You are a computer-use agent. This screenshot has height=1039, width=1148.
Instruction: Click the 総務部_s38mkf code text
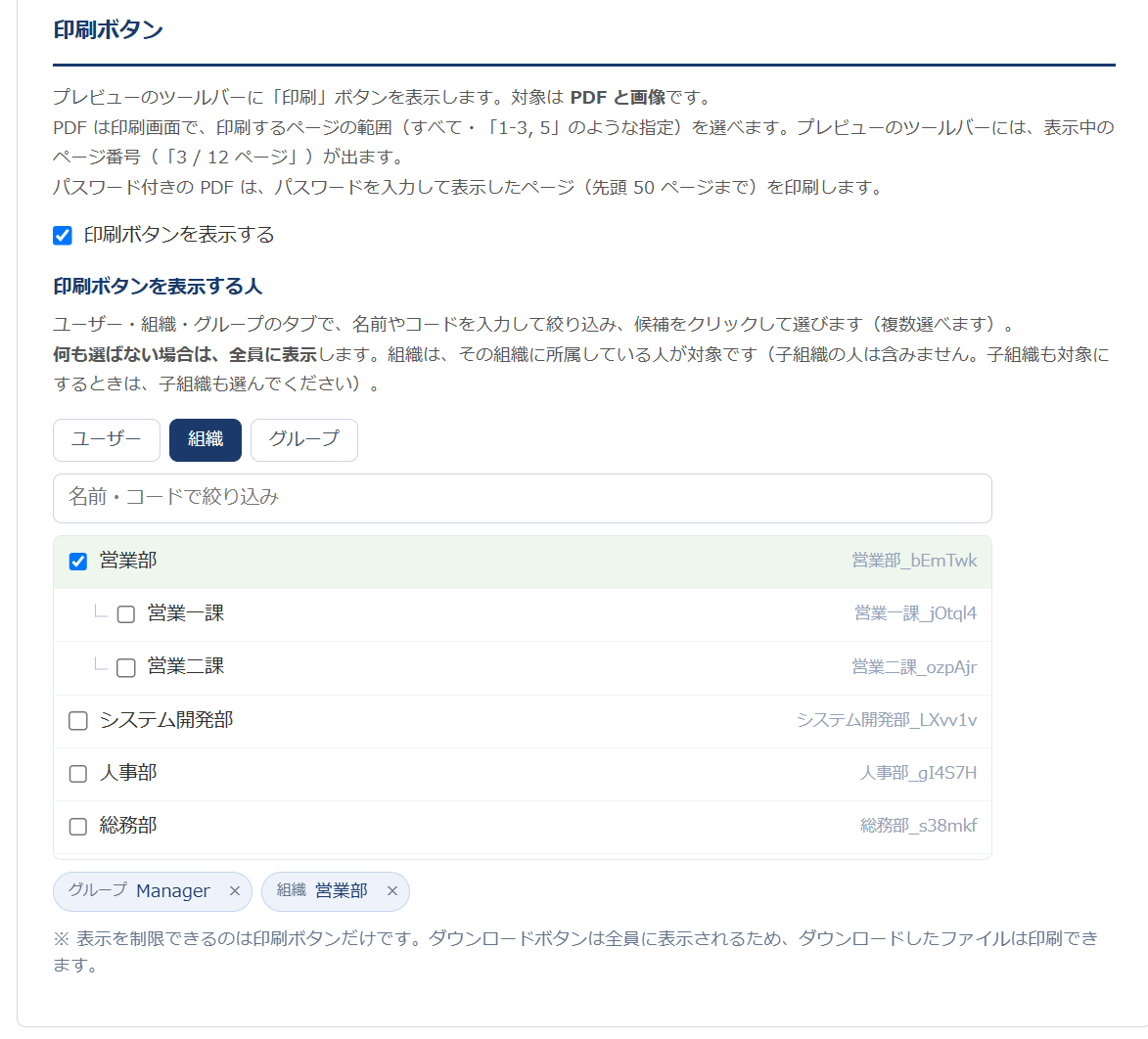(x=918, y=826)
